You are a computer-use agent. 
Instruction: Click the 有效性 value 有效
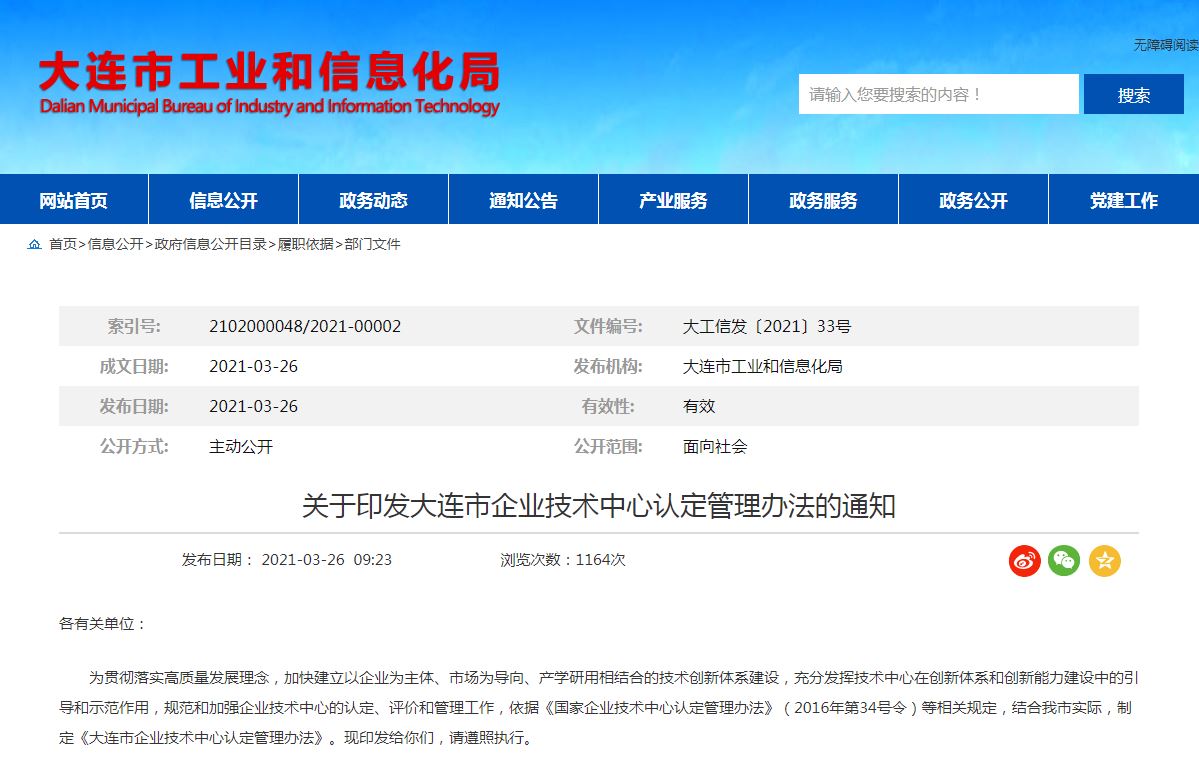[x=699, y=406]
